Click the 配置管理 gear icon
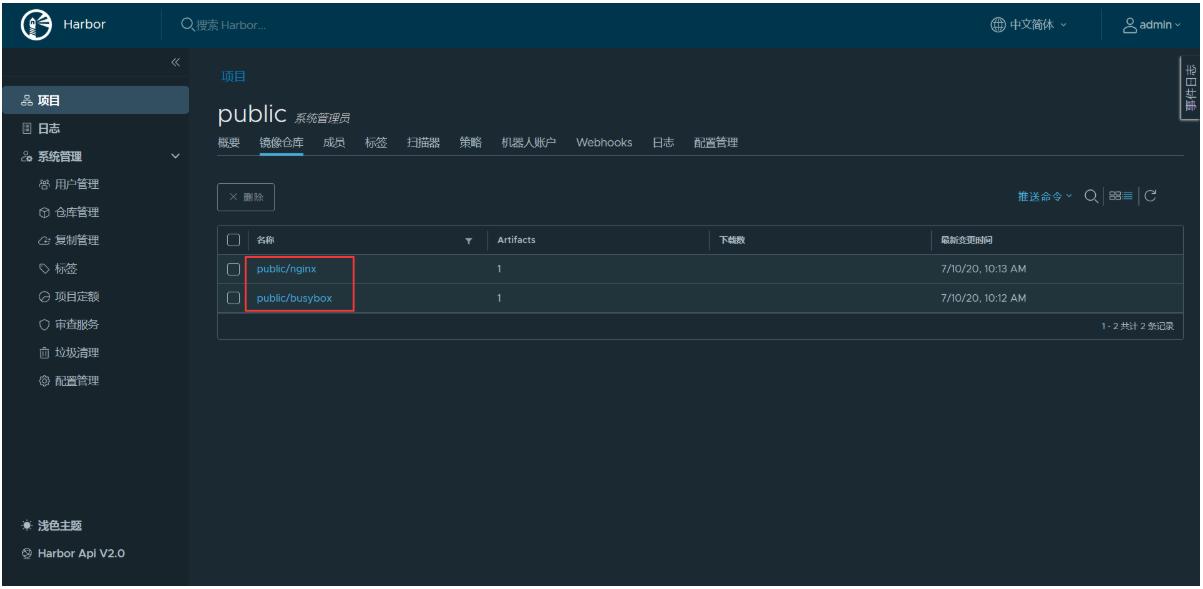 point(44,381)
